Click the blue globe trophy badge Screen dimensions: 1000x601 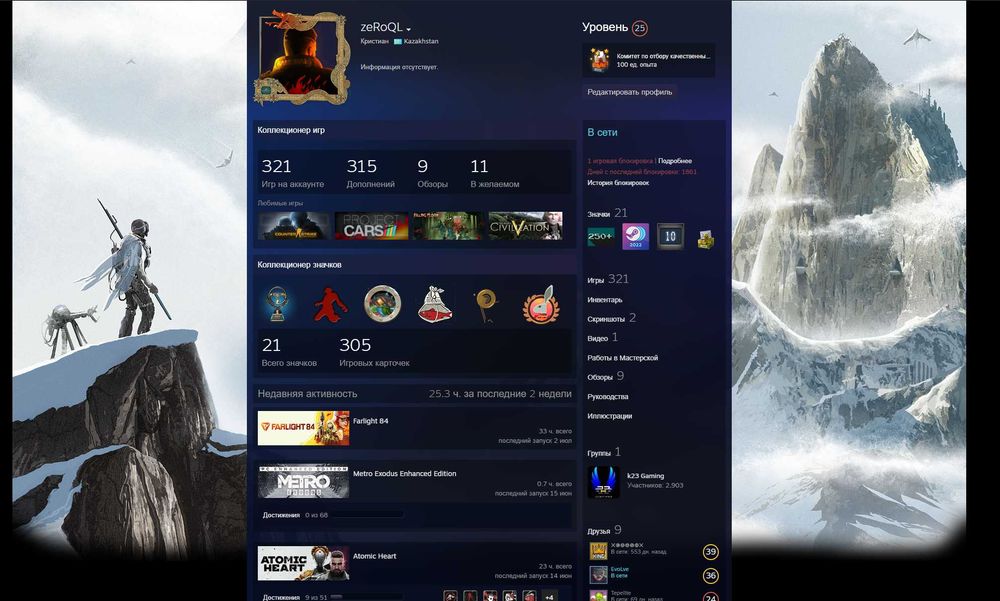[277, 304]
